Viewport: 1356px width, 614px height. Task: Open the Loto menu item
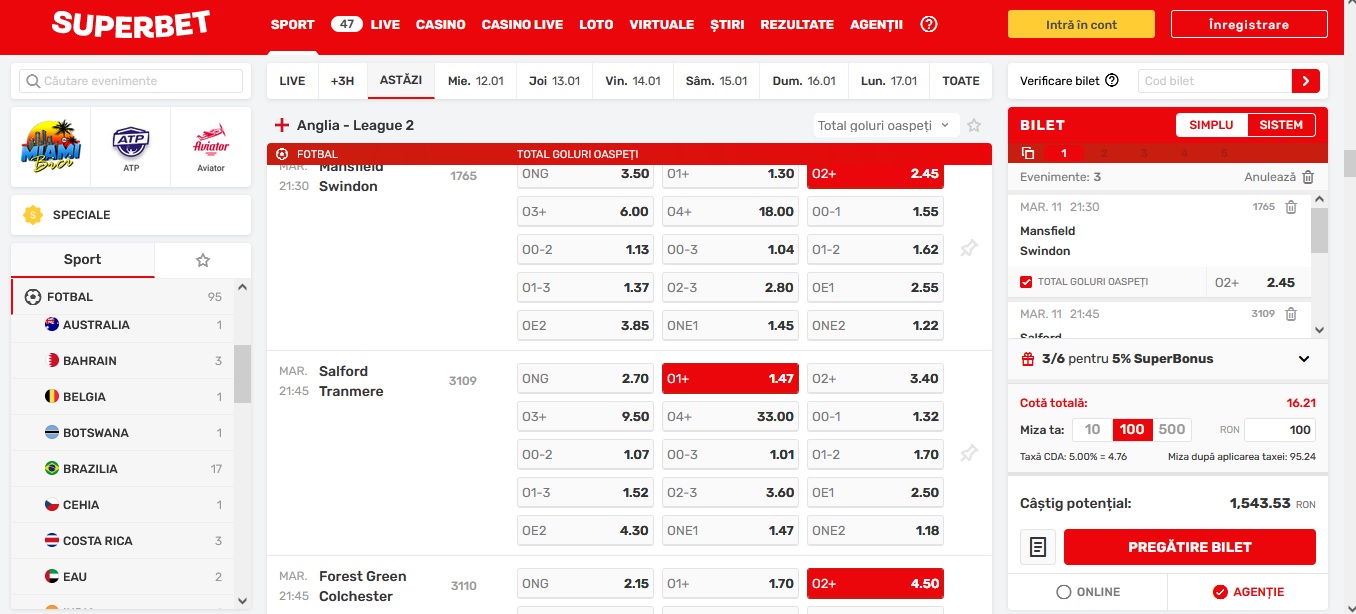click(x=596, y=25)
